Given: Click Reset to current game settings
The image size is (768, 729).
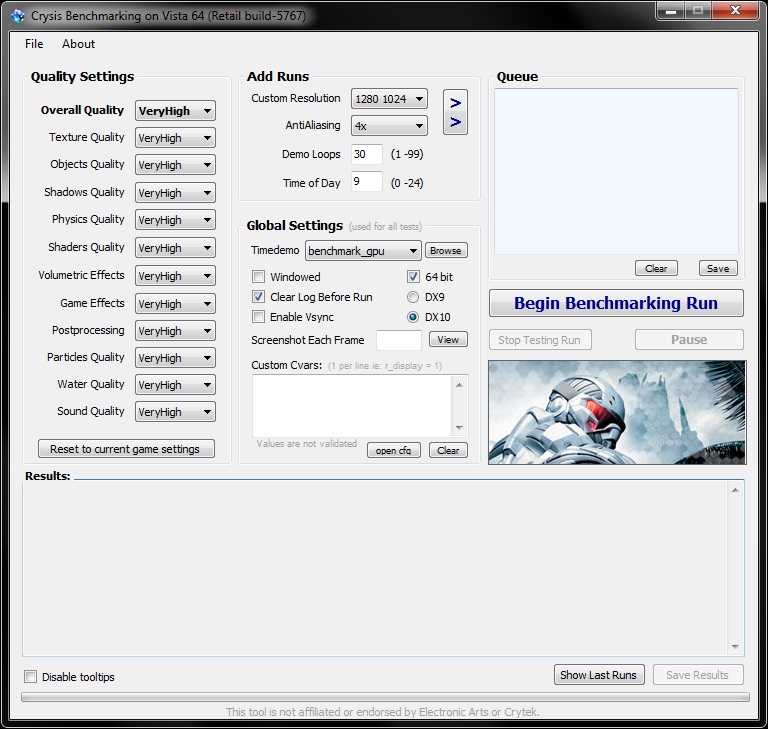Looking at the screenshot, I should 126,449.
